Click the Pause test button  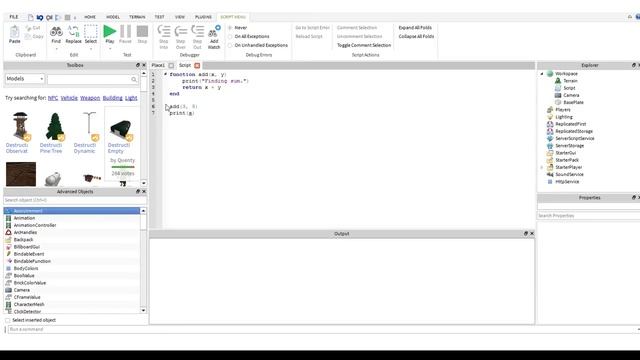tap(125, 31)
